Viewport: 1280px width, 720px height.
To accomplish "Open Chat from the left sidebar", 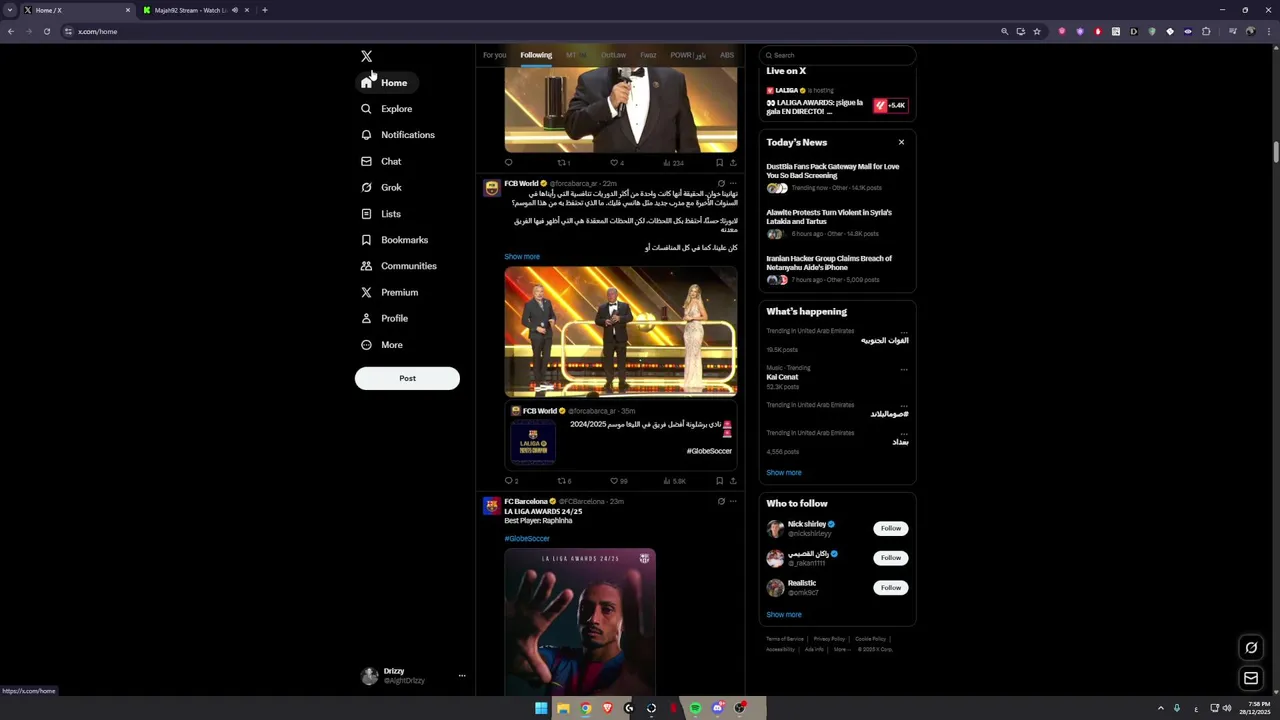I will point(381,161).
